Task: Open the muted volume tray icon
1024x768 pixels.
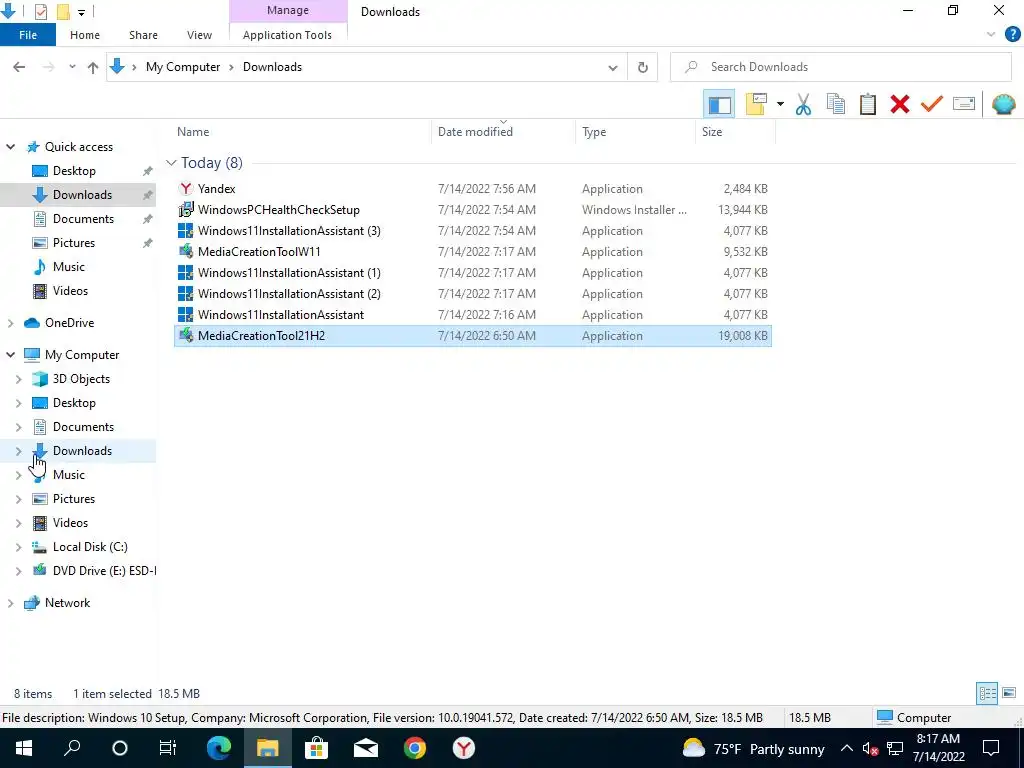Action: point(870,749)
